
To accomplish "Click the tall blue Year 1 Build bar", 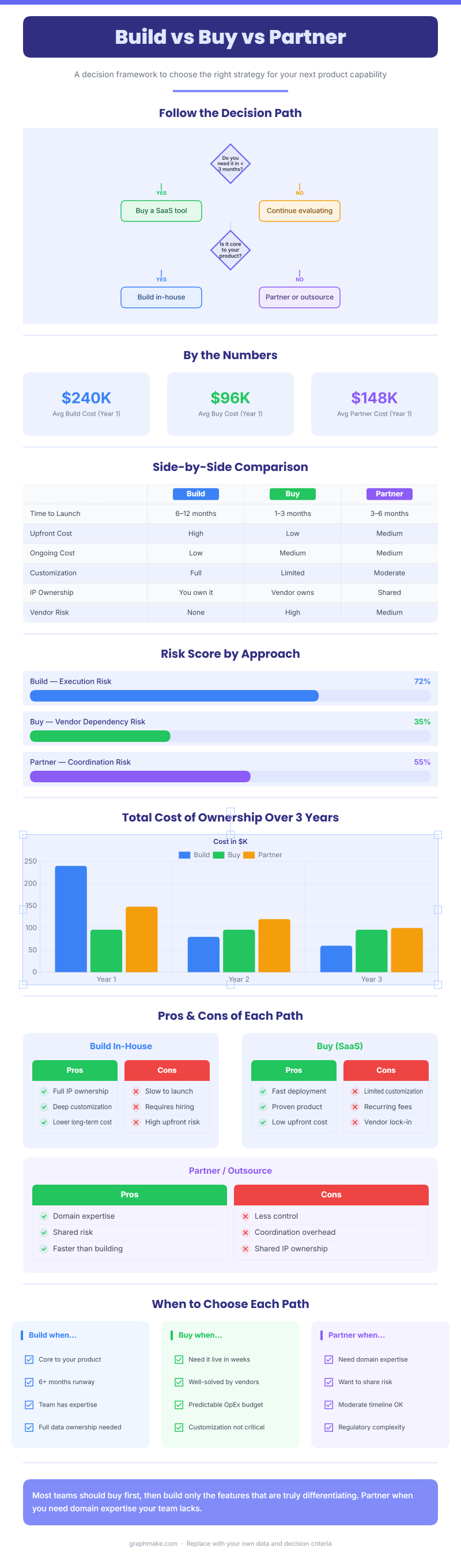I will [71, 919].
